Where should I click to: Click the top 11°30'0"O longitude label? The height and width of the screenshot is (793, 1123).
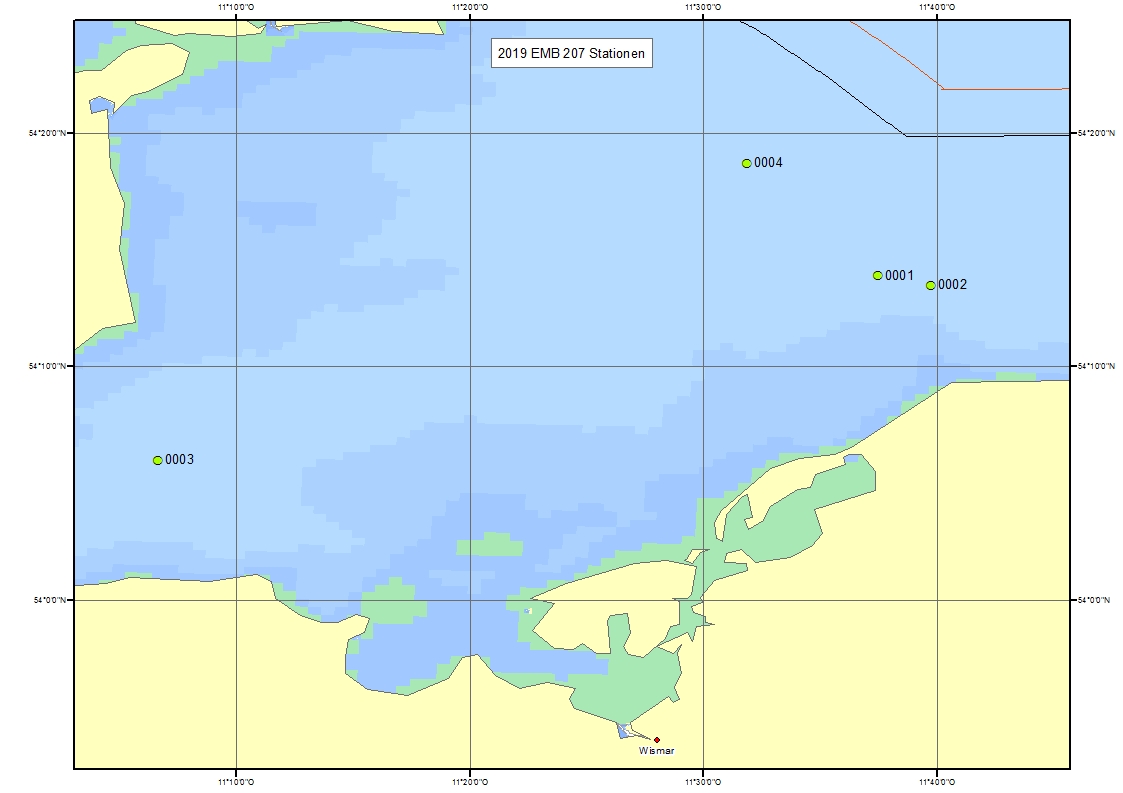[703, 7]
